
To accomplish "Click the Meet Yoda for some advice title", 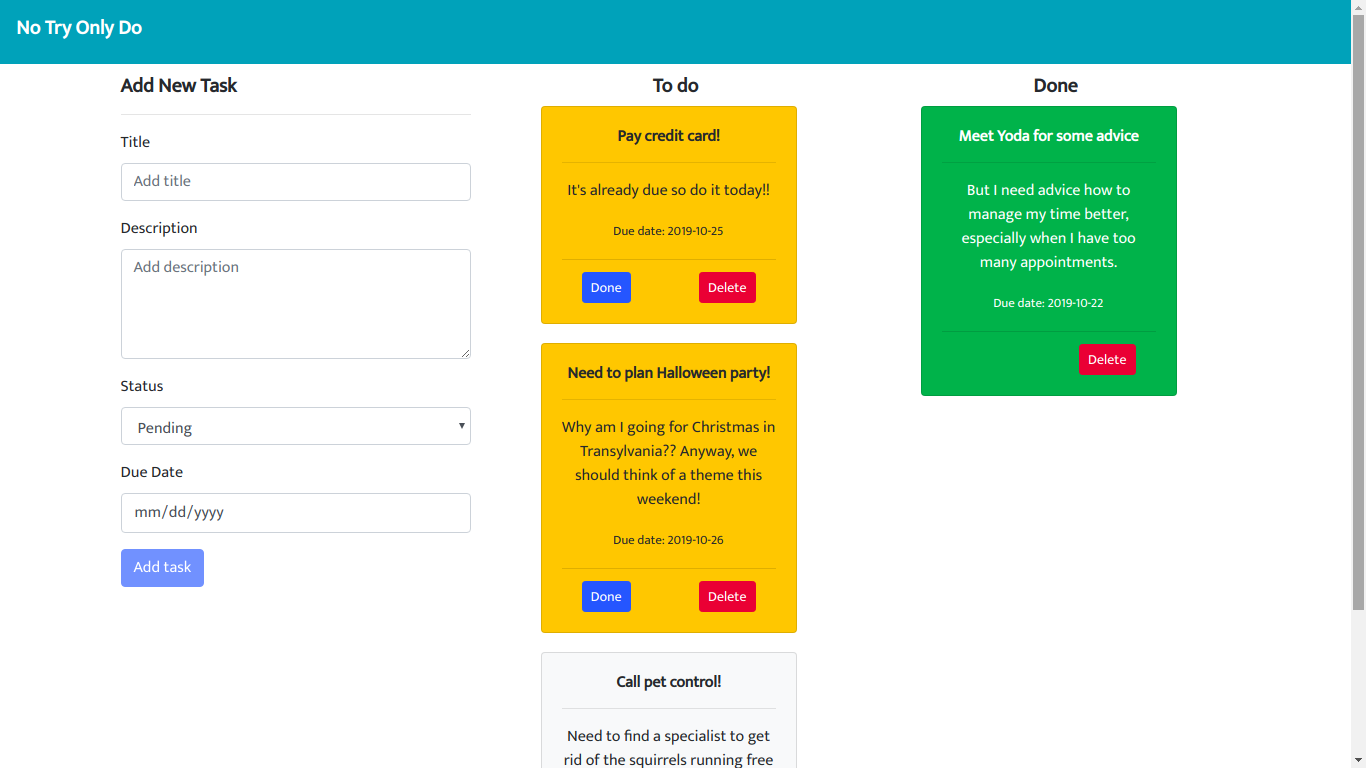I will [1049, 136].
